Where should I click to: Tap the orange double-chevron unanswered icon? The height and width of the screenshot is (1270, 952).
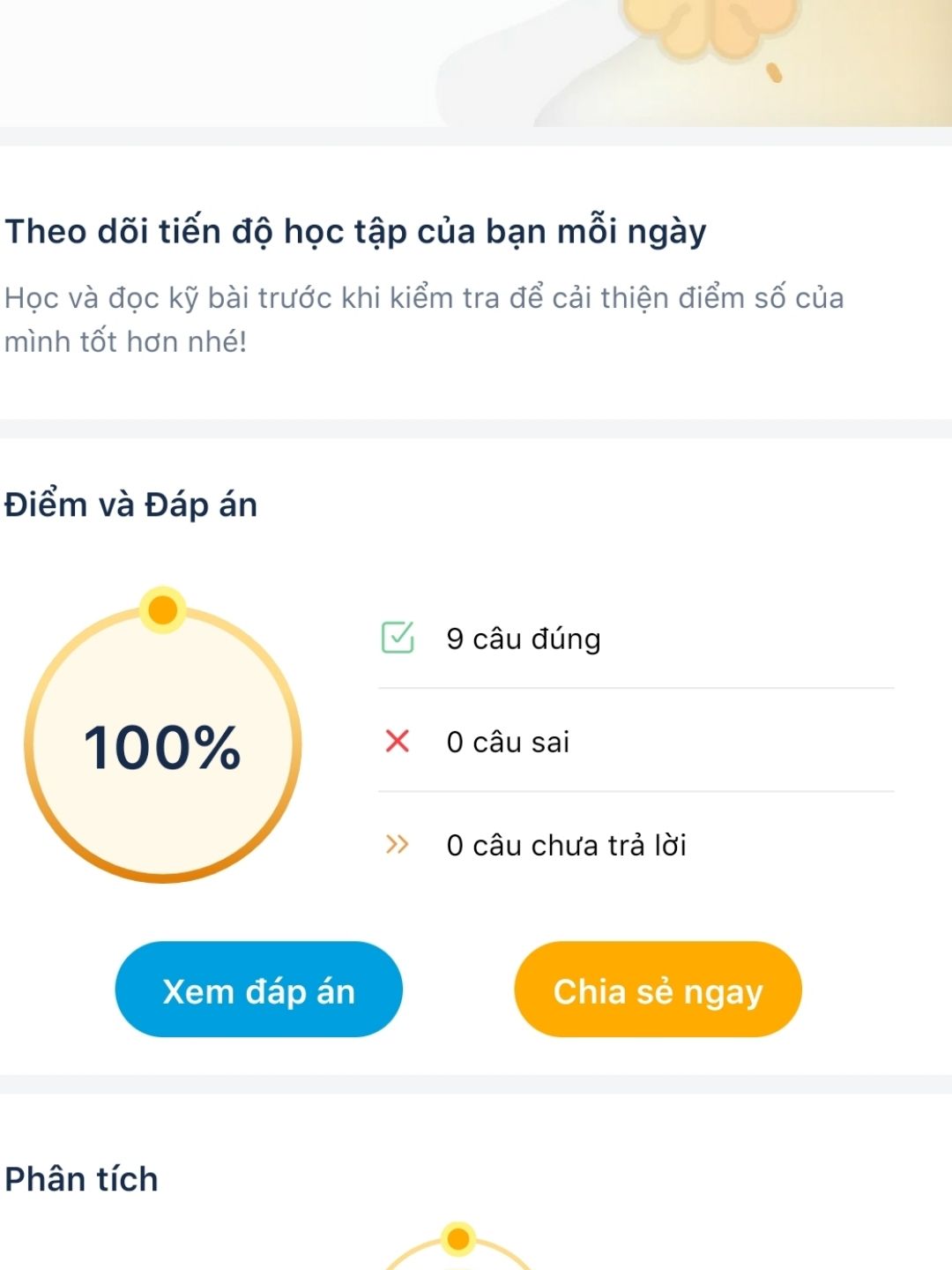[x=398, y=844]
